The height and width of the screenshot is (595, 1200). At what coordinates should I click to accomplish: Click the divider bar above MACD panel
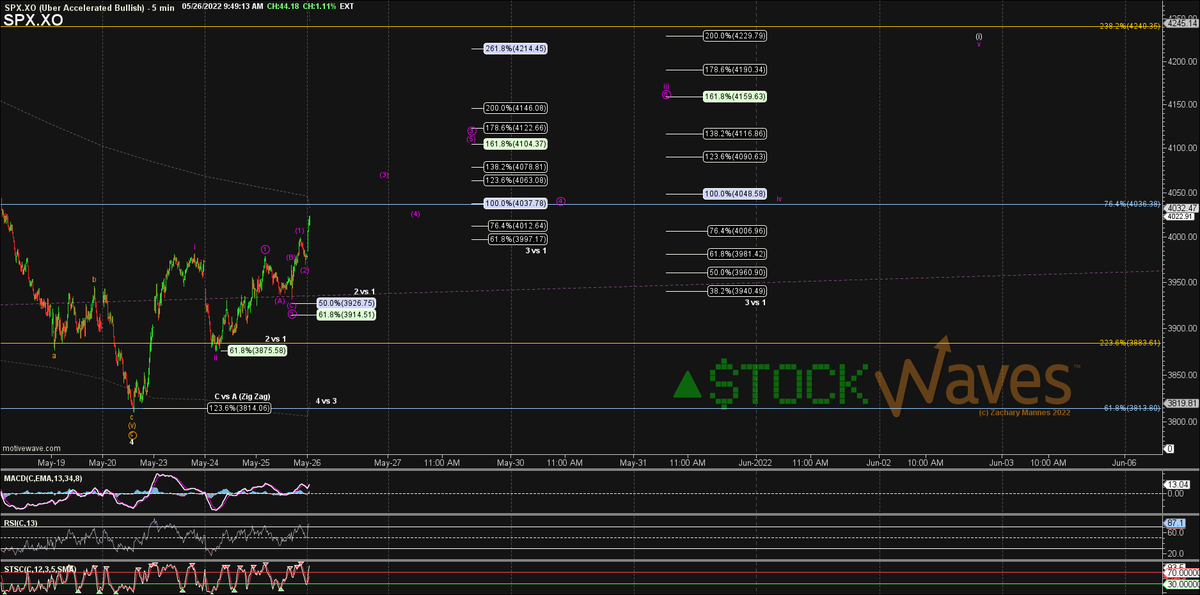(580, 472)
